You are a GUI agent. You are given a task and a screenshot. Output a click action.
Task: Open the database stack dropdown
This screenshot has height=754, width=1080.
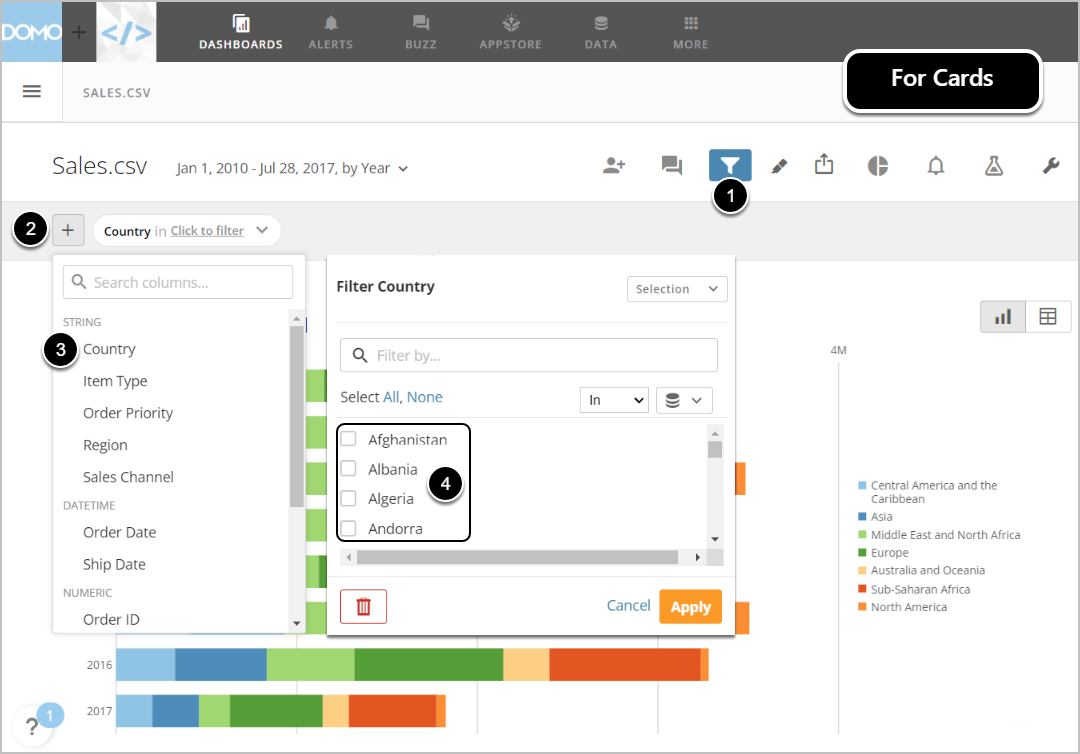pyautogui.click(x=684, y=400)
